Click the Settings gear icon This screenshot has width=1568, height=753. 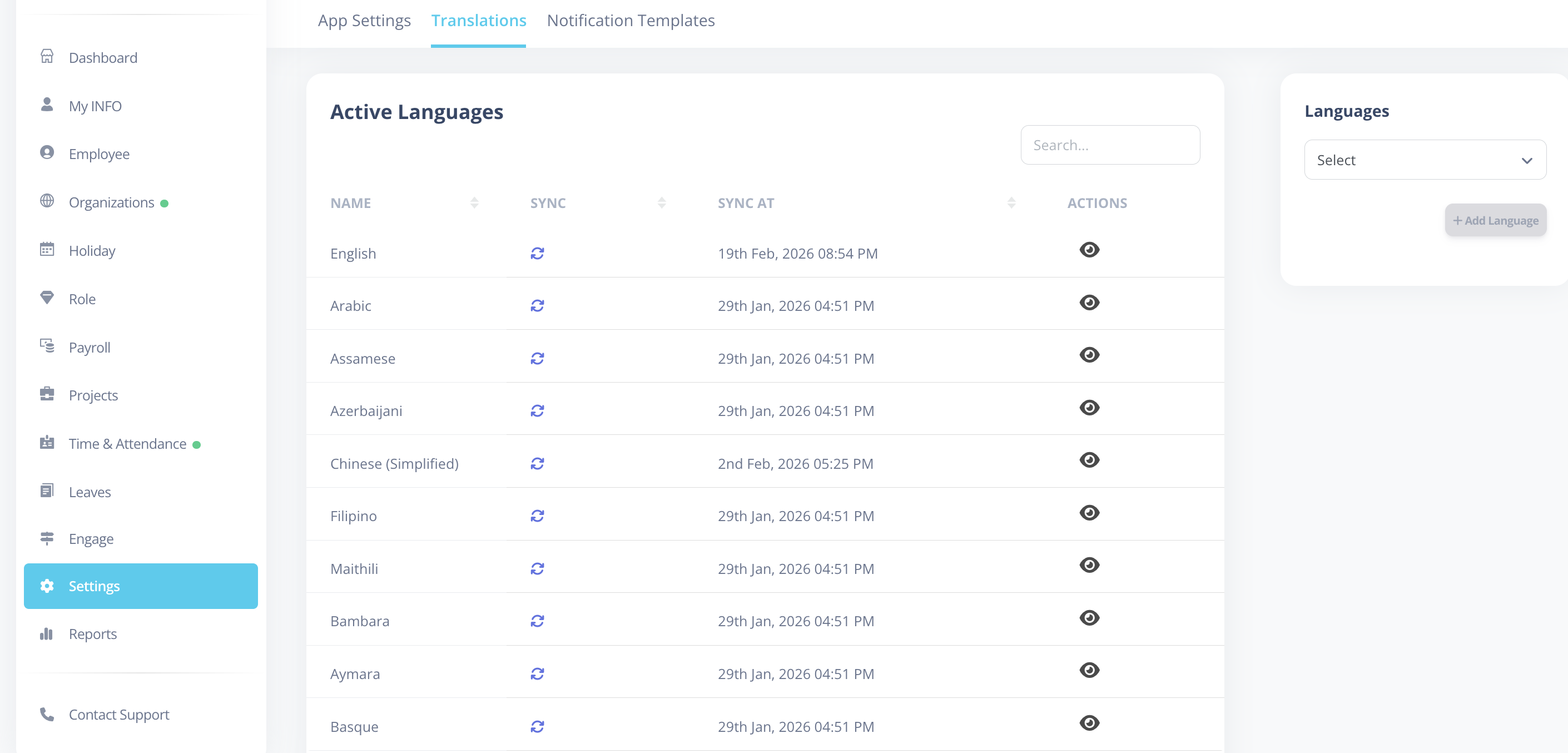point(47,586)
